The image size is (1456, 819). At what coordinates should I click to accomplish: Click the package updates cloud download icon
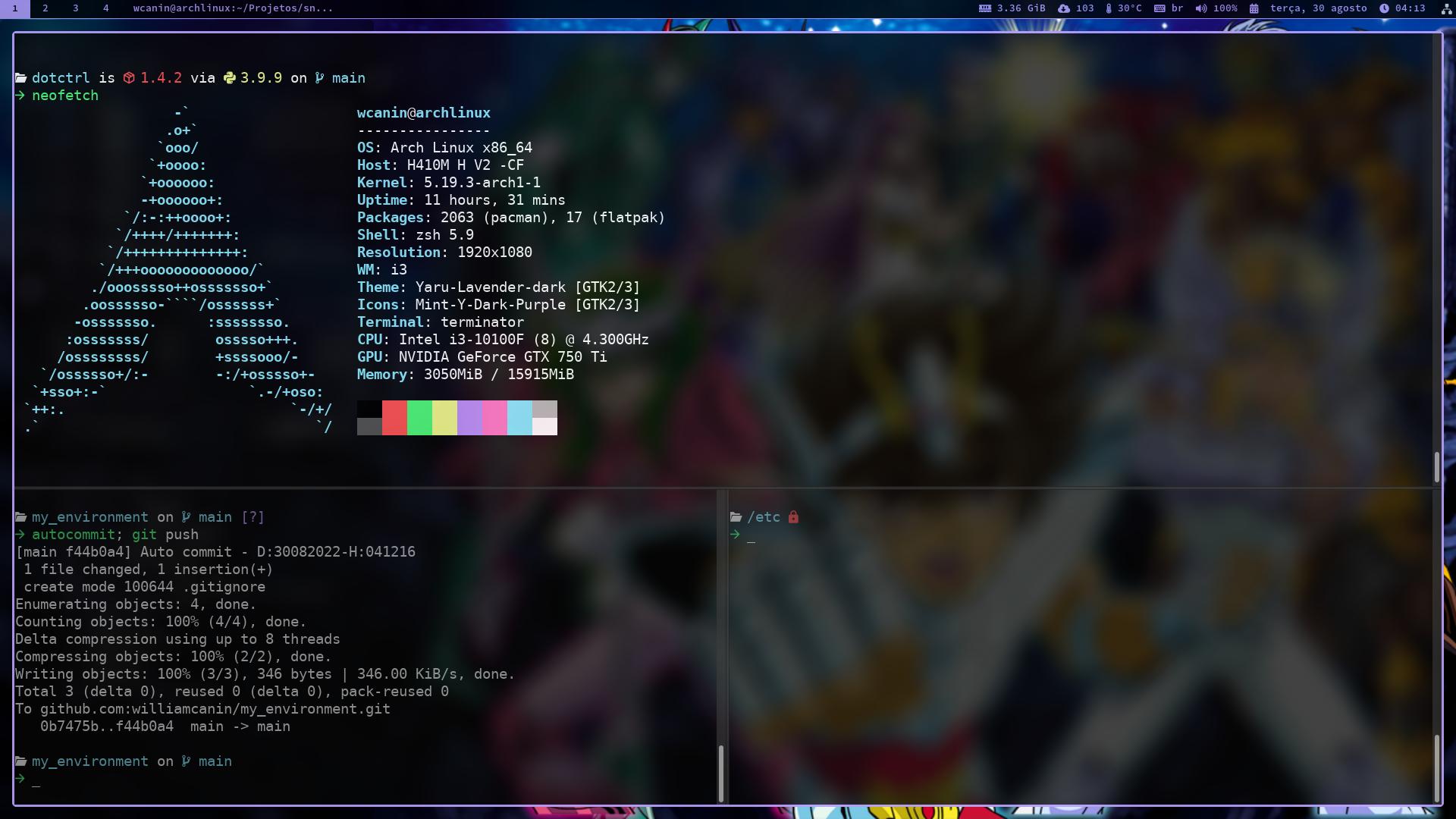[x=1064, y=8]
